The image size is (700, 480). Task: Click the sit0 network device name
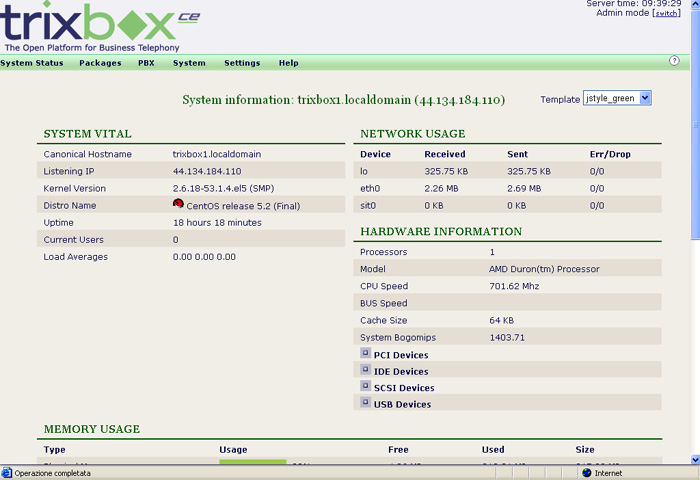pos(368,205)
